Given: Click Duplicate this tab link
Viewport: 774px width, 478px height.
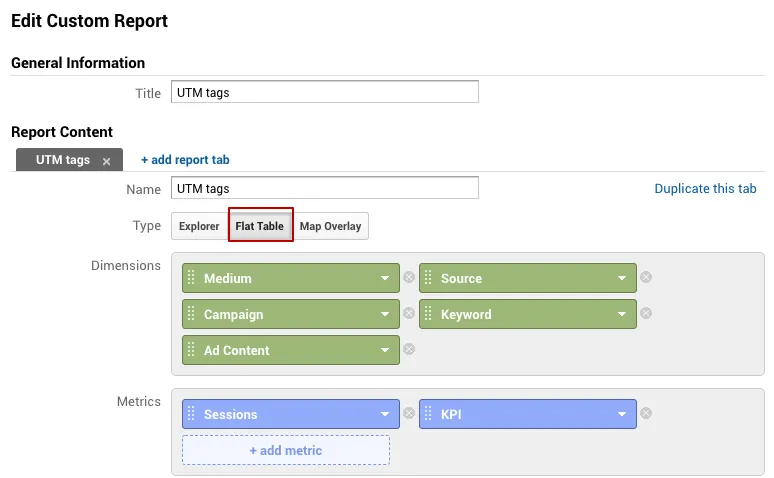Looking at the screenshot, I should click(705, 189).
